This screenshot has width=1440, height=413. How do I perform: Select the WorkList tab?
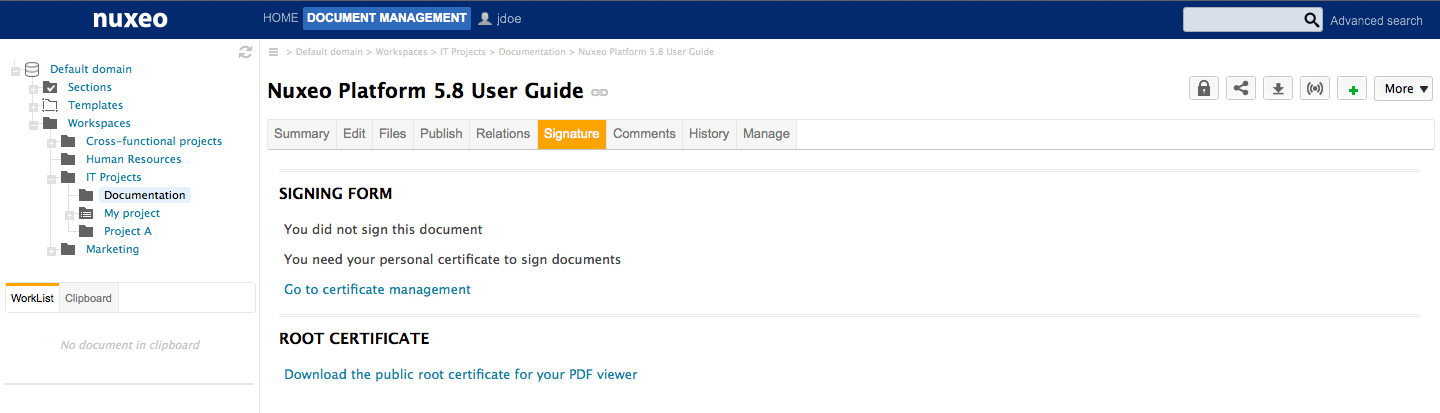[32, 298]
